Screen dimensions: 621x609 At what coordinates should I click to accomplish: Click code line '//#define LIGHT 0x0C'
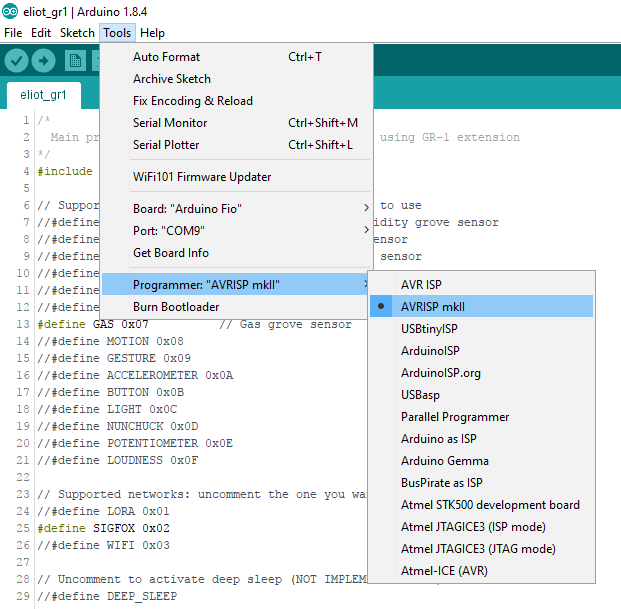107,409
